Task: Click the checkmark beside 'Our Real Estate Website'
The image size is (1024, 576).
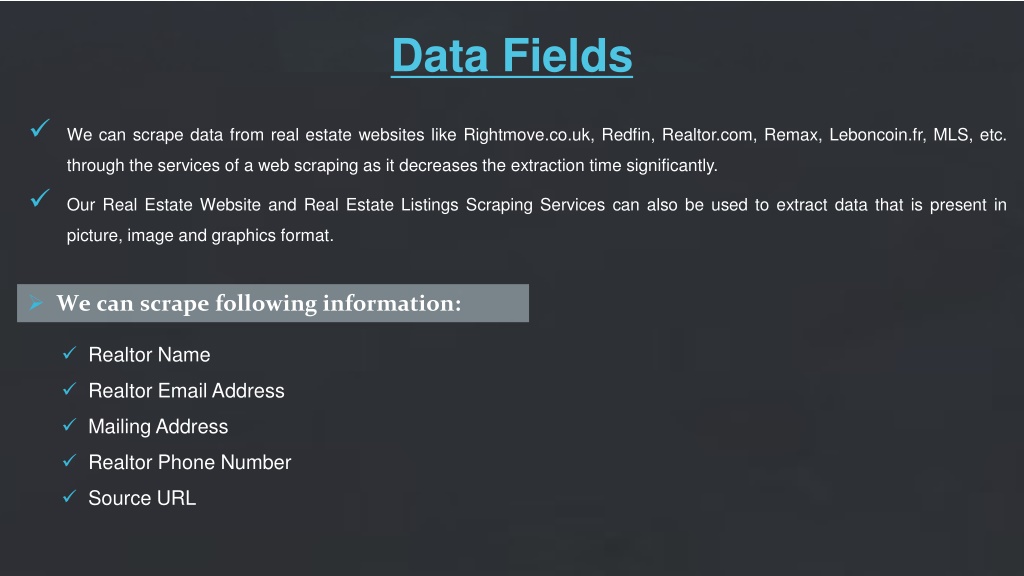Action: 40,198
